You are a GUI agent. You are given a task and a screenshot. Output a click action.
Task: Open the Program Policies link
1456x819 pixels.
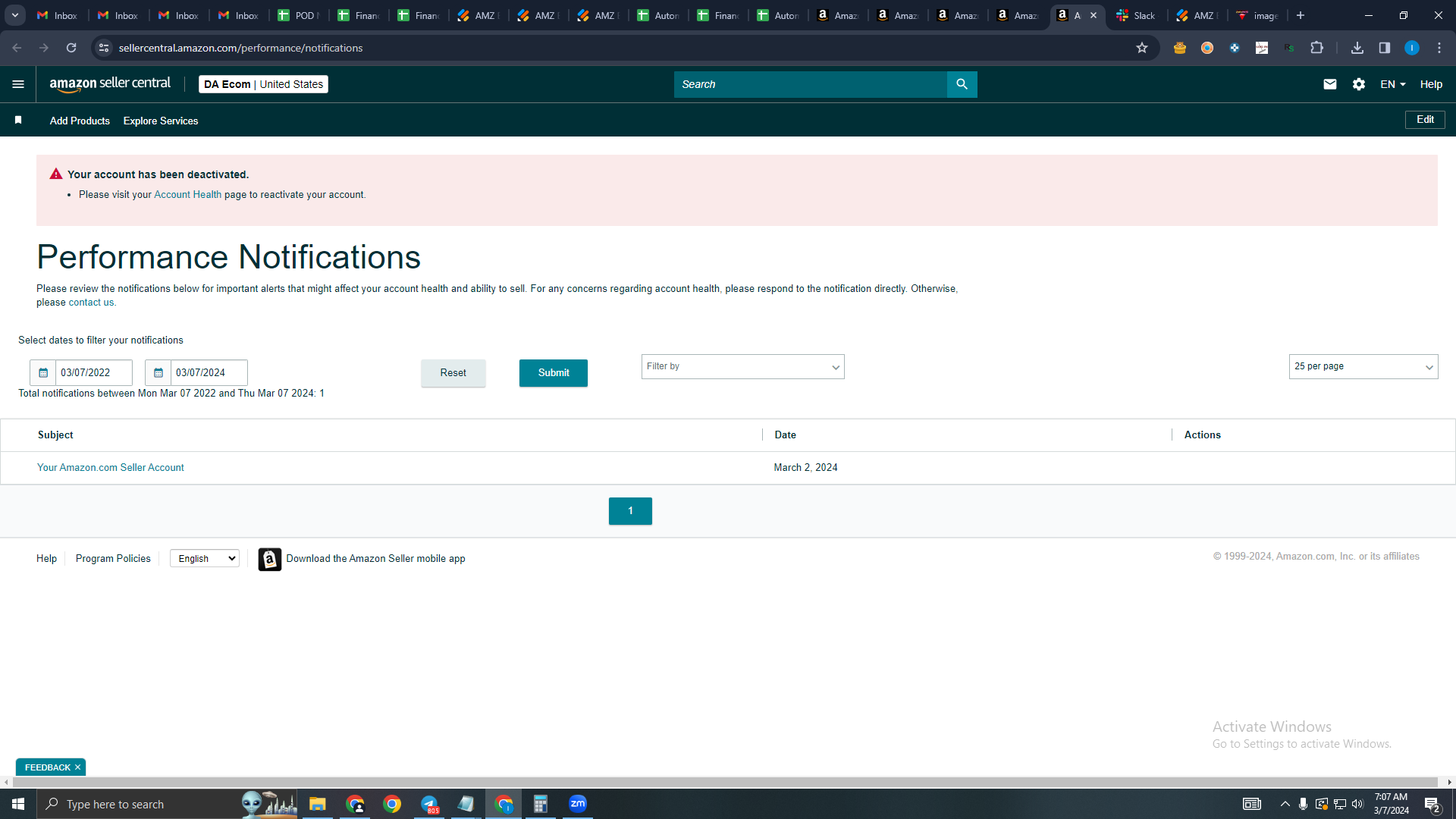(113, 559)
